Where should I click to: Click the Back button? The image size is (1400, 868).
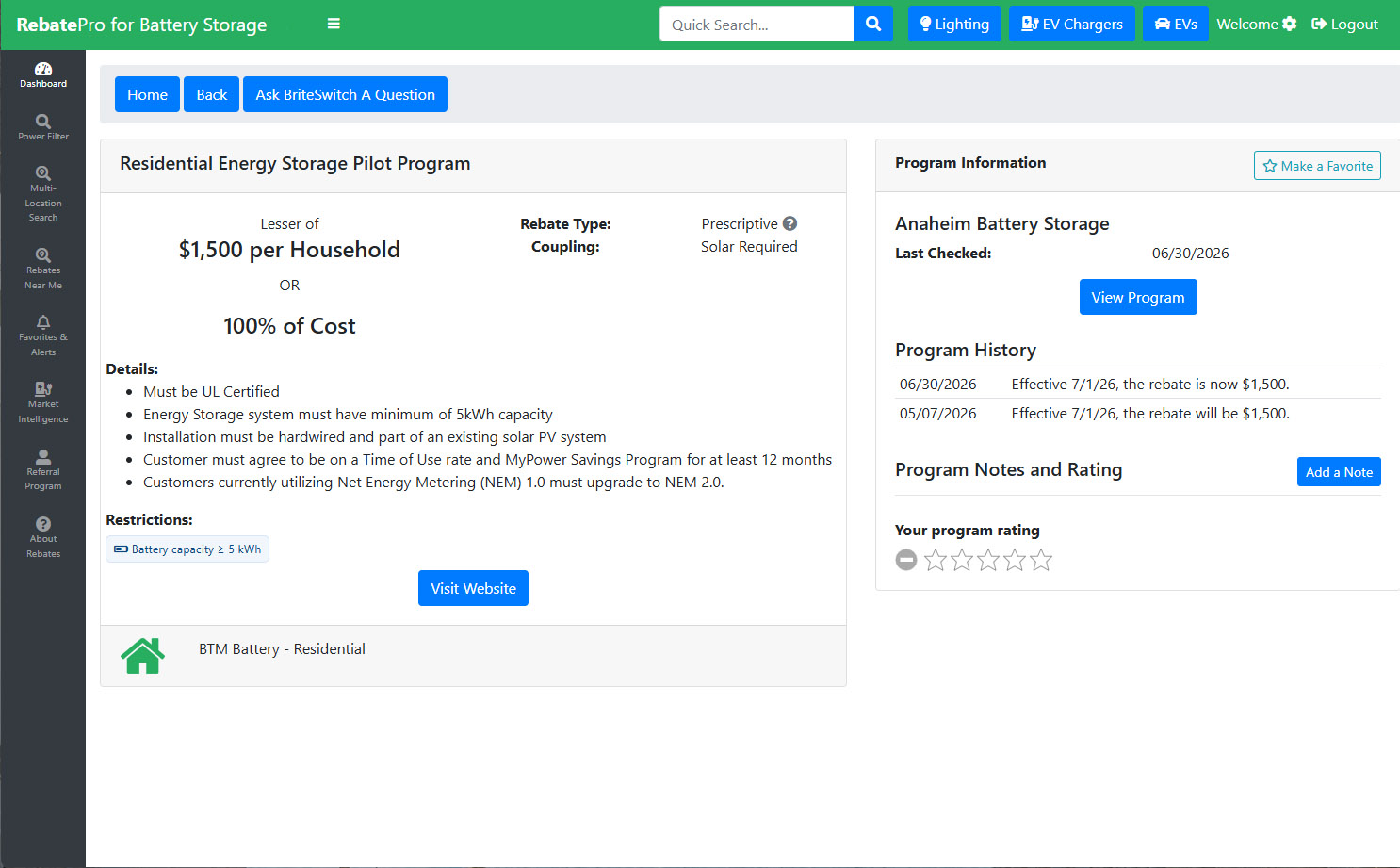click(212, 94)
